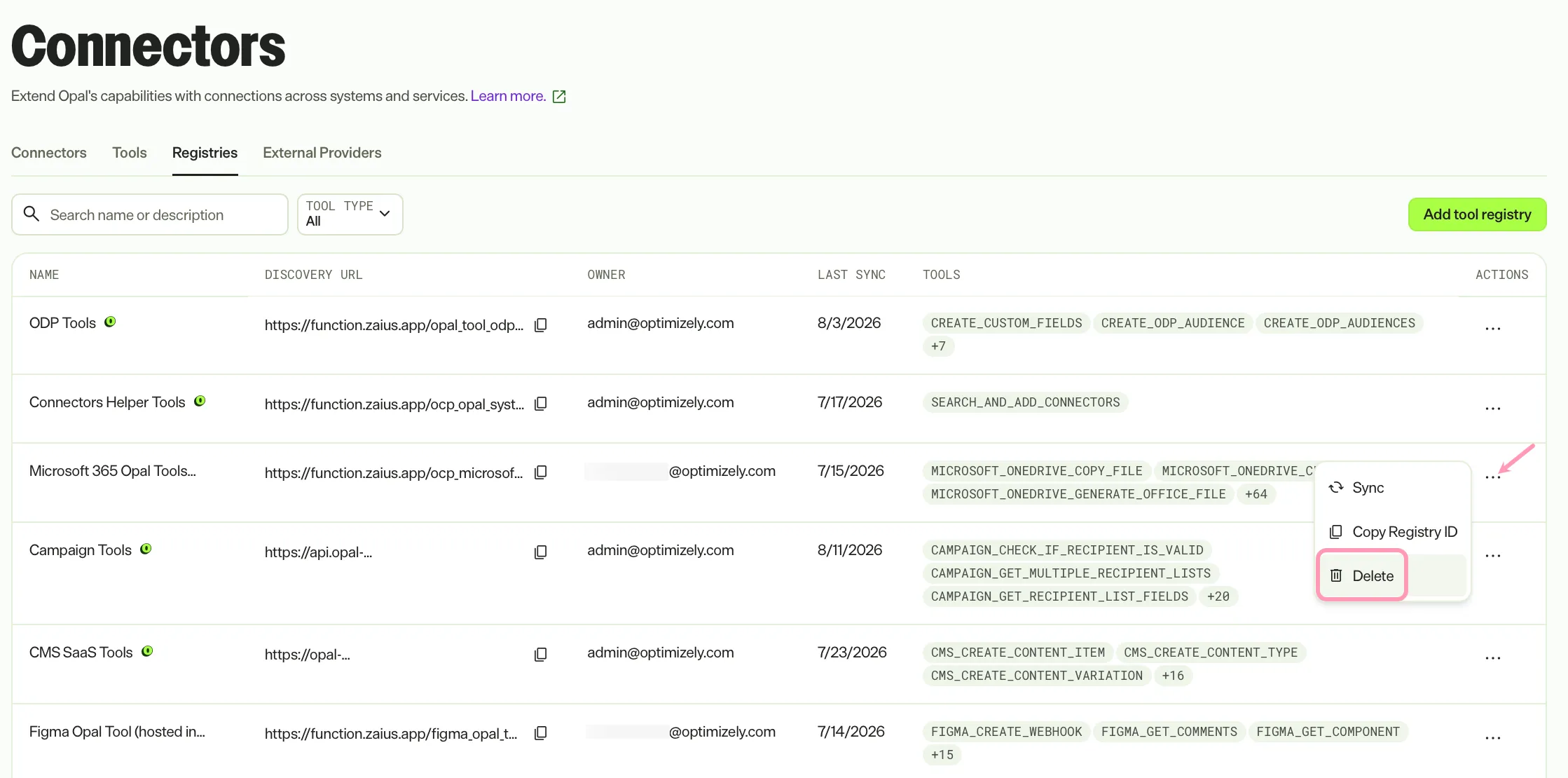Click the Name column header
The height and width of the screenshot is (778, 1568).
pyautogui.click(x=44, y=275)
